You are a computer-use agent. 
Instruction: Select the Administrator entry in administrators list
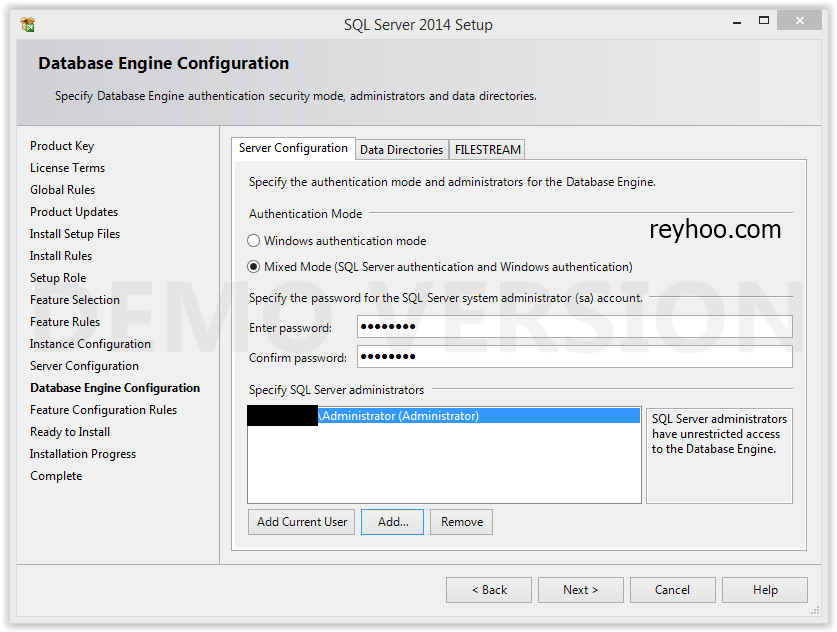pyautogui.click(x=444, y=416)
